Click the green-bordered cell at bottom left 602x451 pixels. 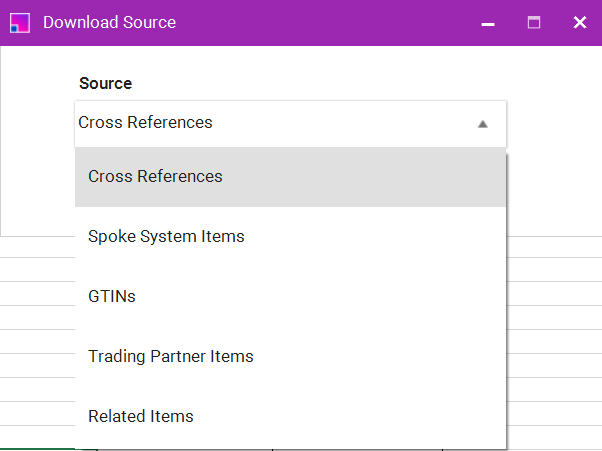tap(36, 447)
